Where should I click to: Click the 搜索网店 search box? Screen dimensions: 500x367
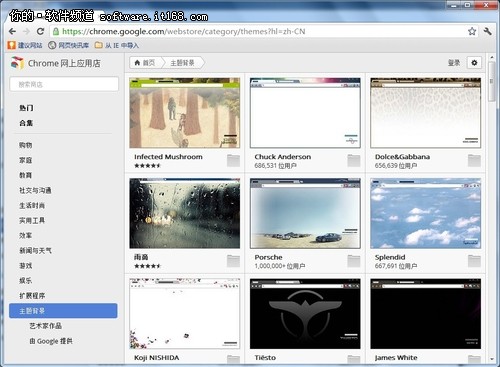click(x=64, y=84)
